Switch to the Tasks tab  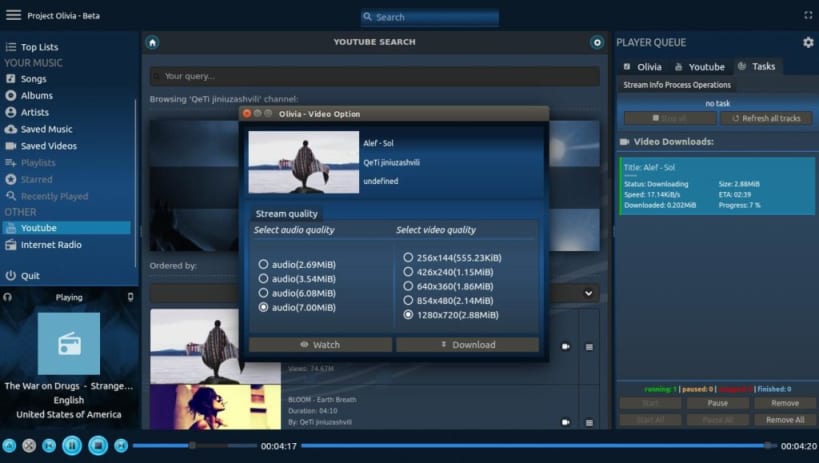point(757,66)
